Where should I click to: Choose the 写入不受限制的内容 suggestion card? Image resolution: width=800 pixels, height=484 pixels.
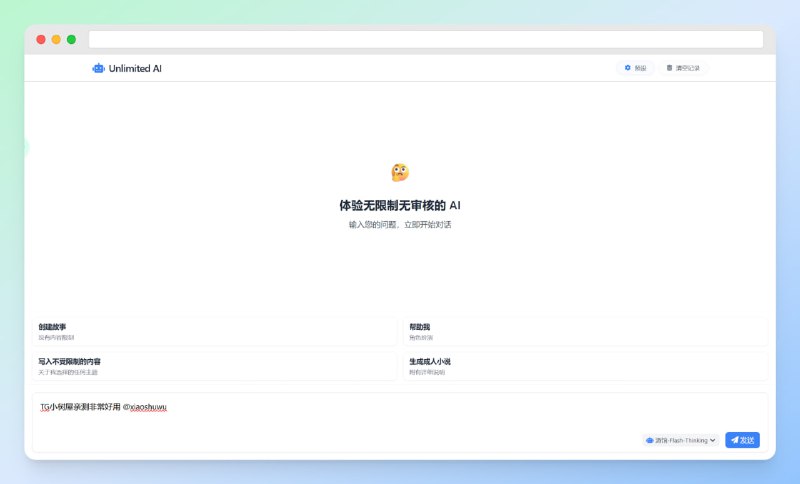coord(215,366)
